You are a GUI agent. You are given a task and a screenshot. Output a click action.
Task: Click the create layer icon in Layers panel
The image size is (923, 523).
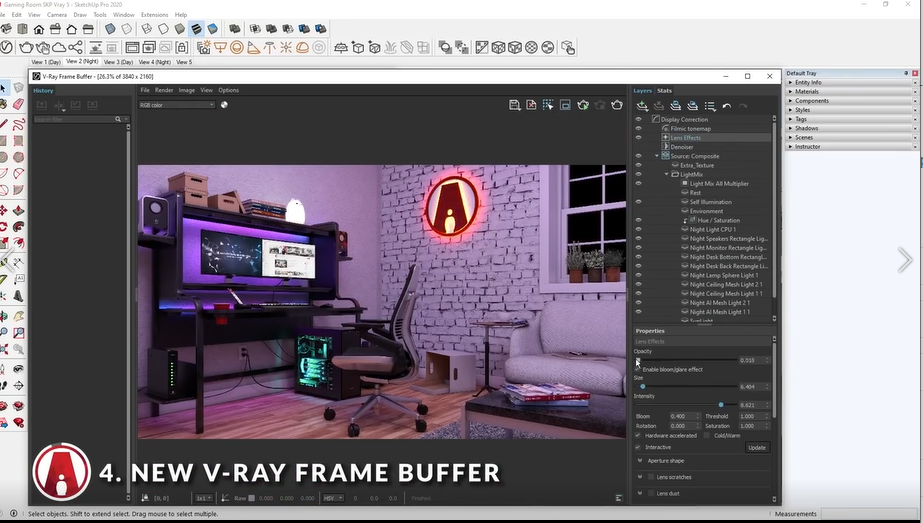[642, 106]
